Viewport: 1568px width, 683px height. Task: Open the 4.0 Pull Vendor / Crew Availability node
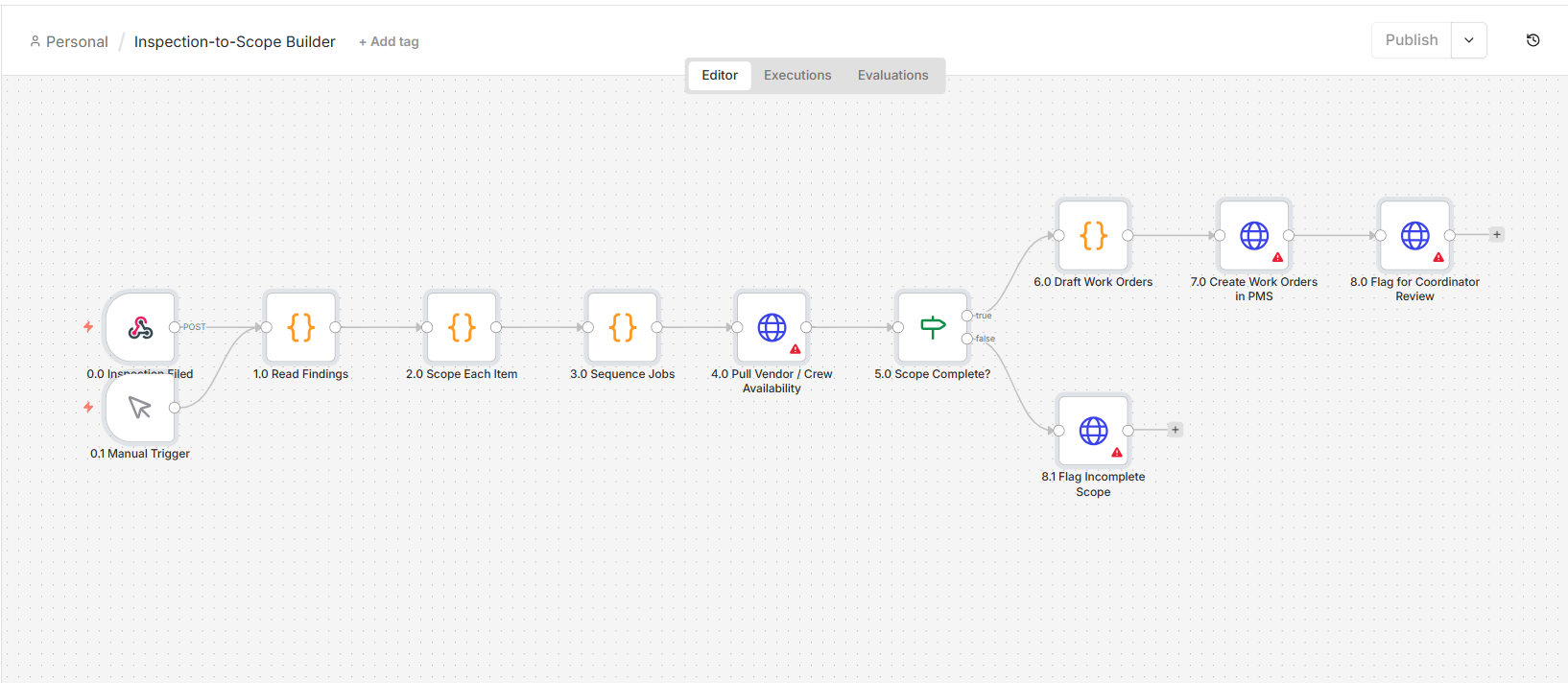(x=772, y=327)
